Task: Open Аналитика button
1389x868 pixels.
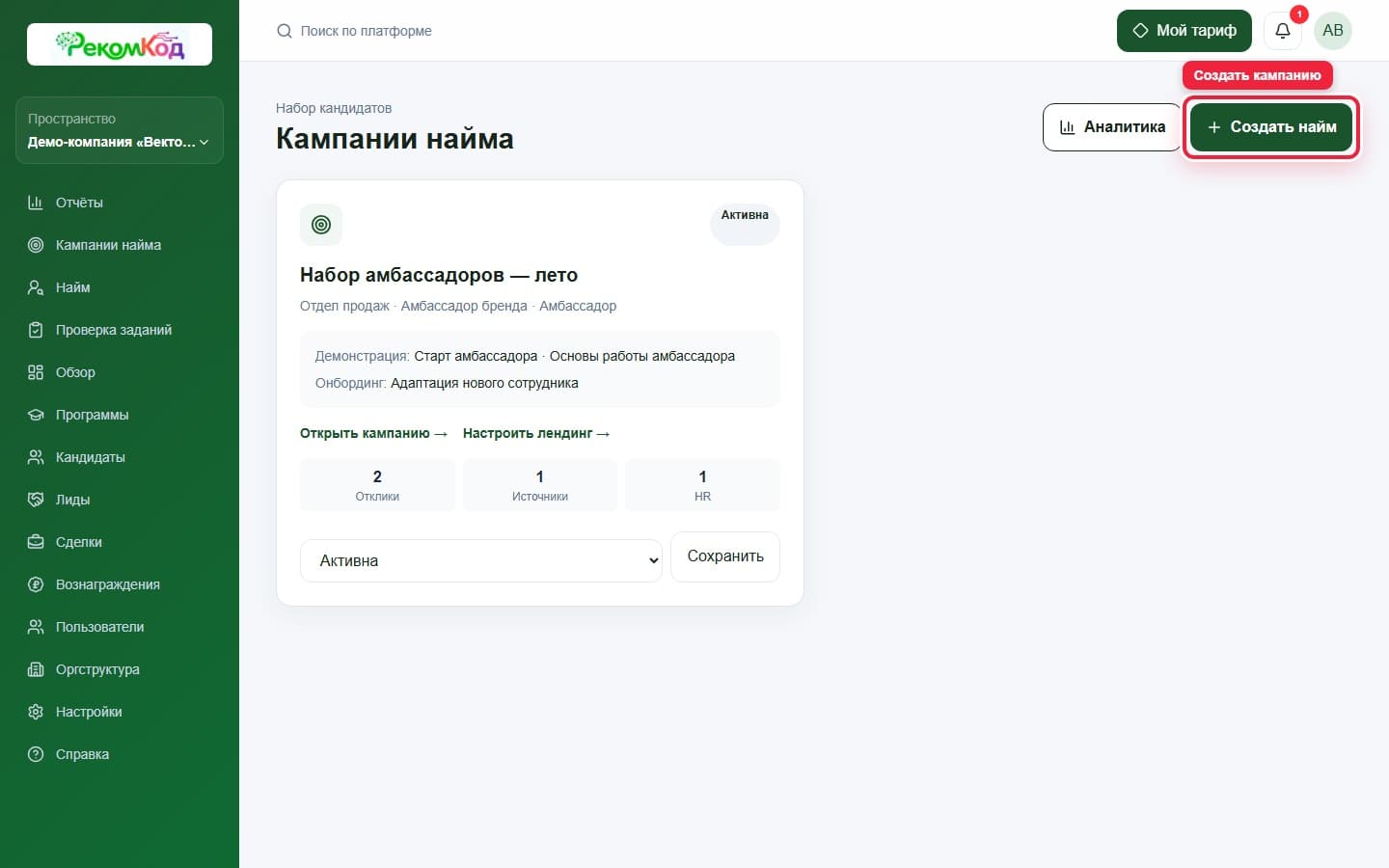Action: (1112, 127)
